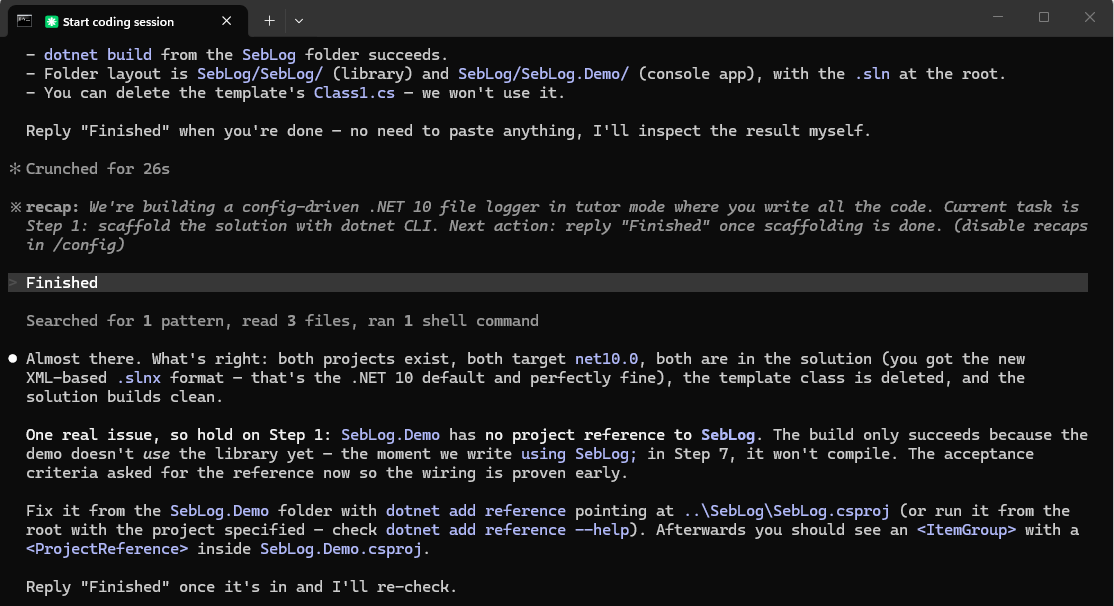Click the green asterisk icon on the tab

[51, 21]
